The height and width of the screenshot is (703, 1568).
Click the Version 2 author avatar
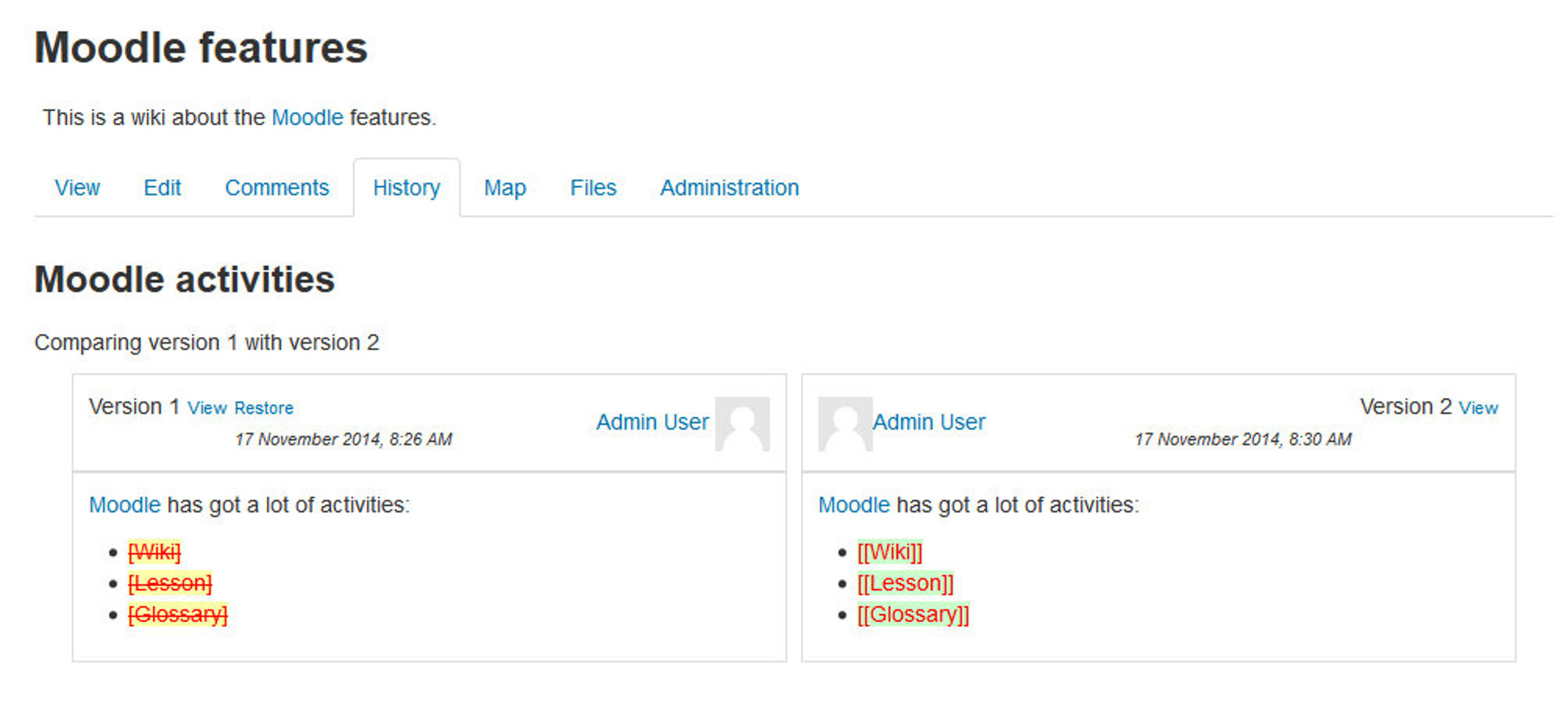click(x=845, y=424)
